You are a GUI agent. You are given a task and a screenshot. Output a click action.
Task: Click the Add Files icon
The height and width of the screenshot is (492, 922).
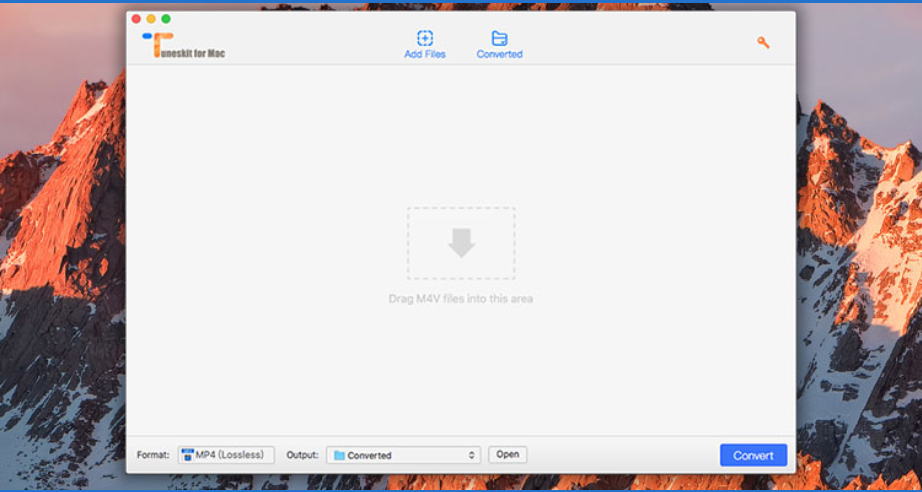point(425,38)
